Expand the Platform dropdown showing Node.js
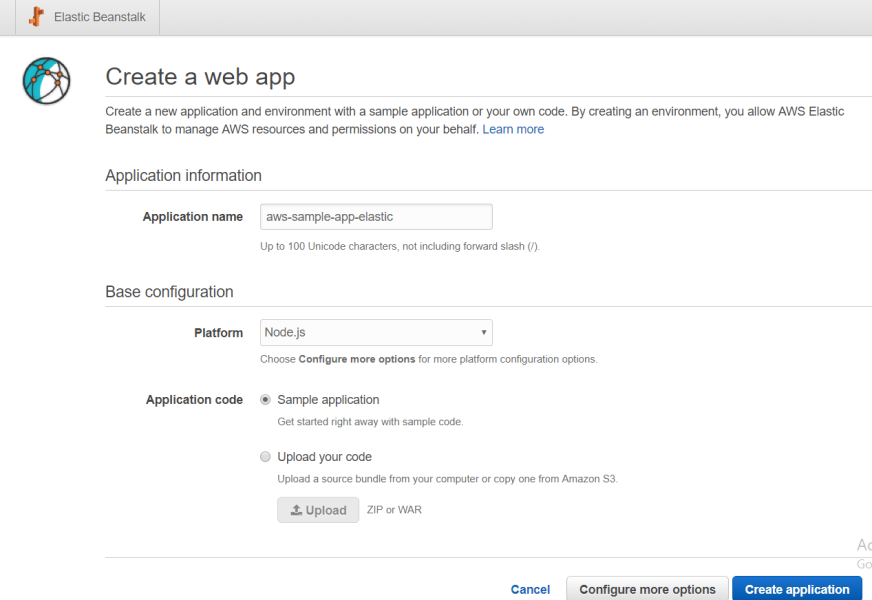The width and height of the screenshot is (872, 600). click(376, 333)
